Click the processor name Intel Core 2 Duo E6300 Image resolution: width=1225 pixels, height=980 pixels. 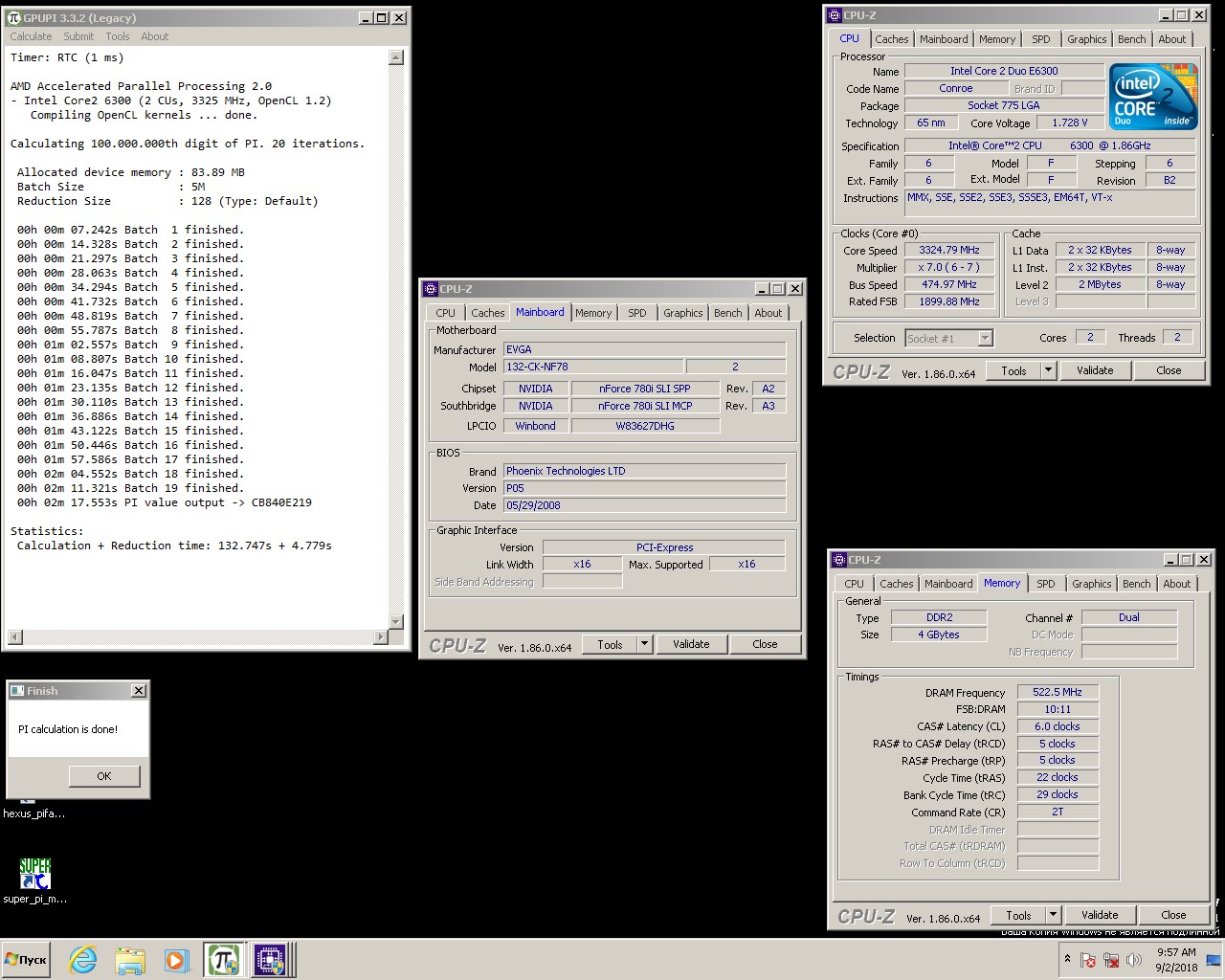click(x=1004, y=71)
